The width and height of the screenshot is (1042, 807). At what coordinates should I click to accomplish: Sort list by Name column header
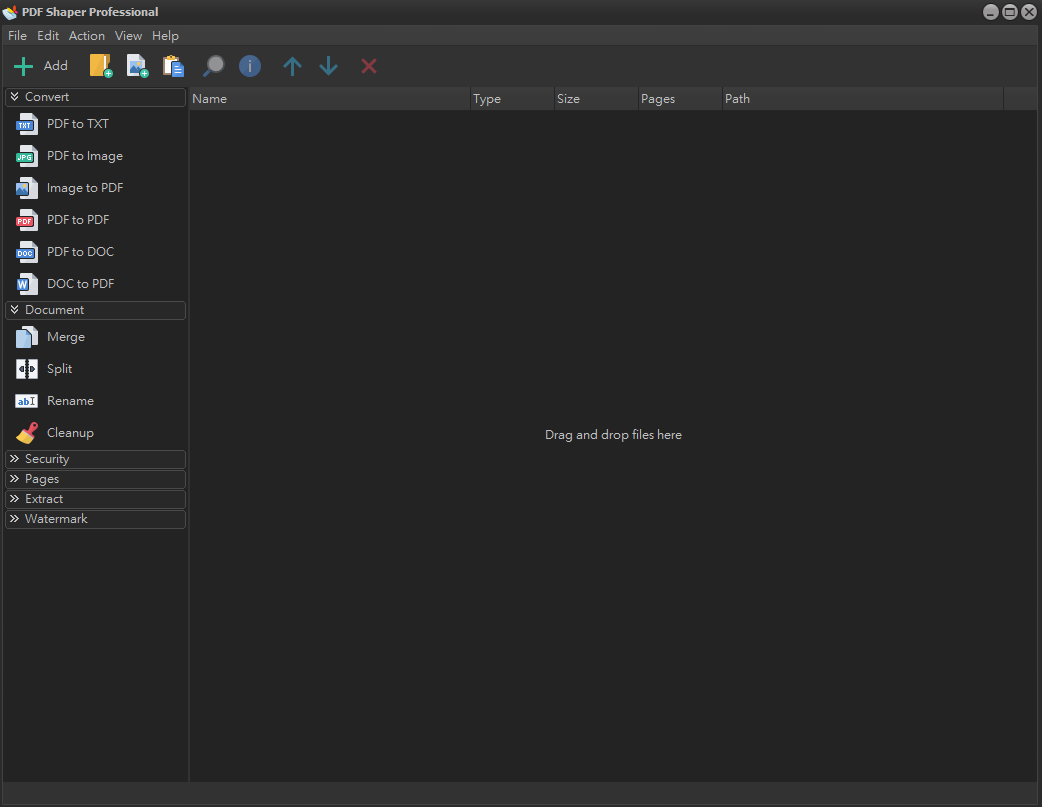(329, 99)
